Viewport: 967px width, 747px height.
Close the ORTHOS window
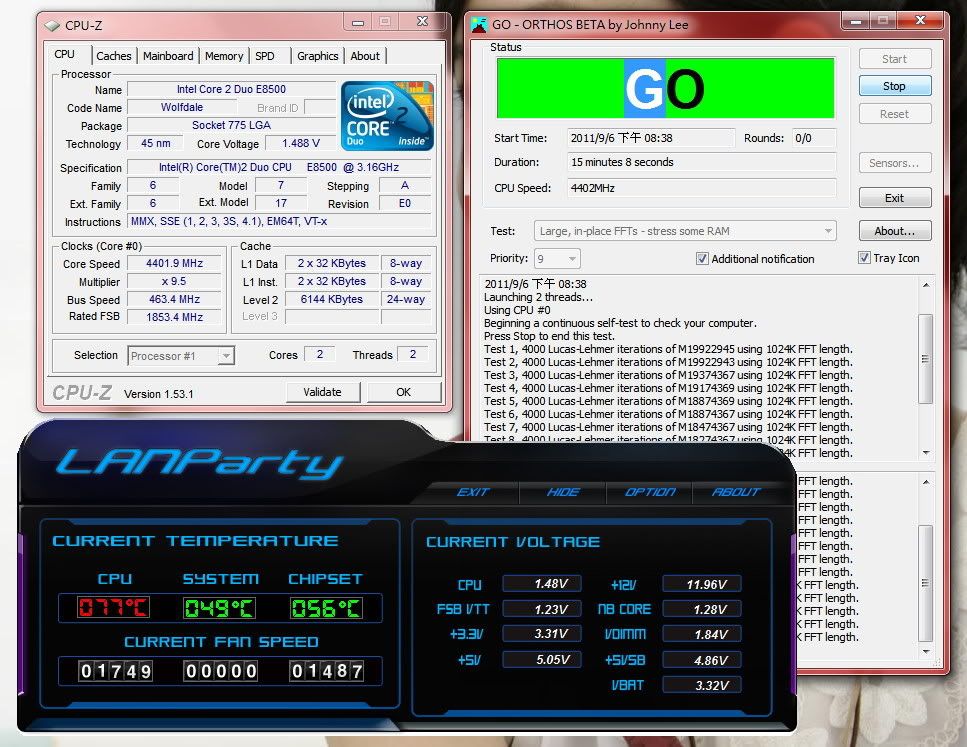920,20
